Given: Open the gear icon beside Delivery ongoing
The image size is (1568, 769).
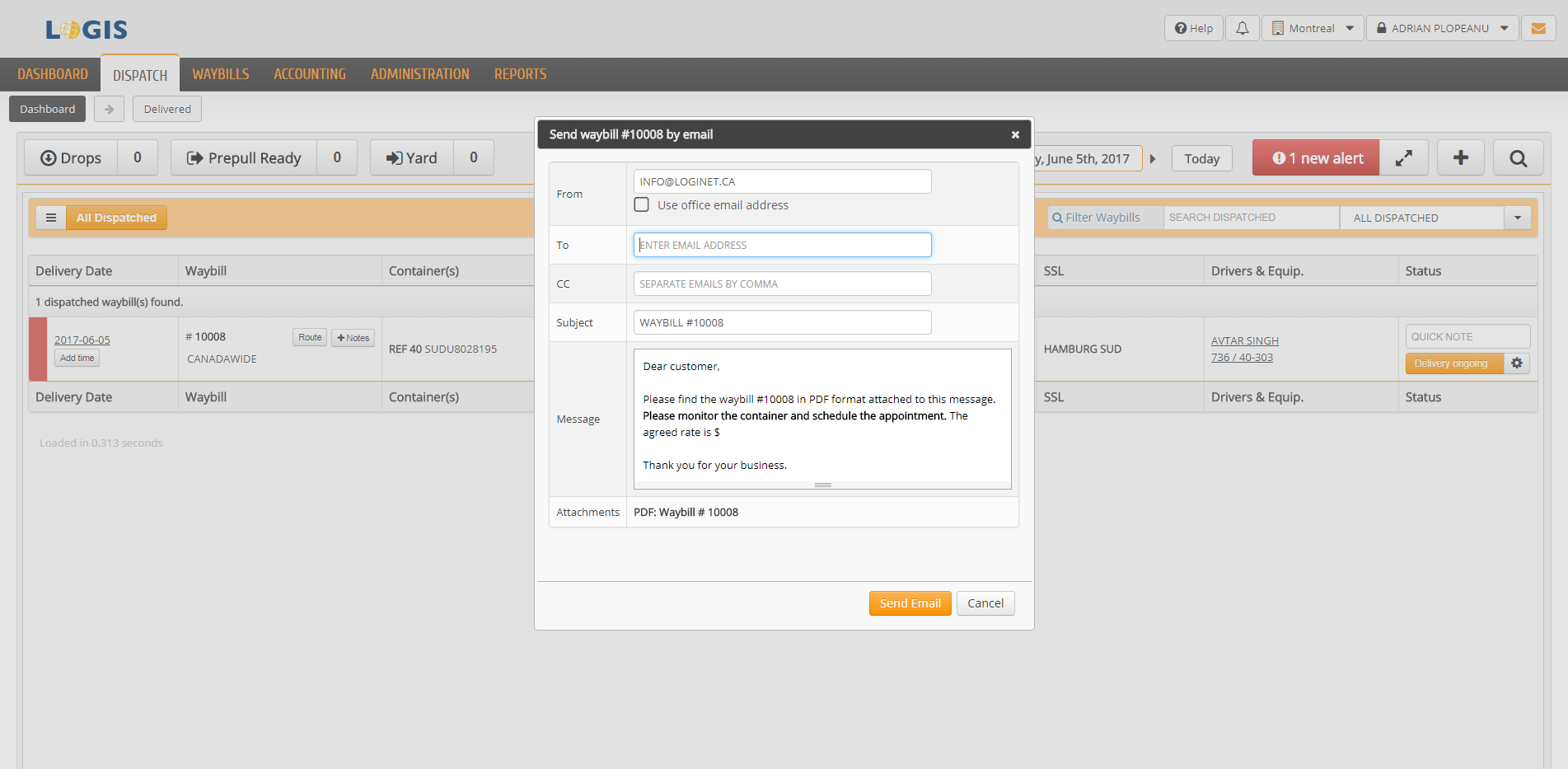Looking at the screenshot, I should coord(1517,363).
